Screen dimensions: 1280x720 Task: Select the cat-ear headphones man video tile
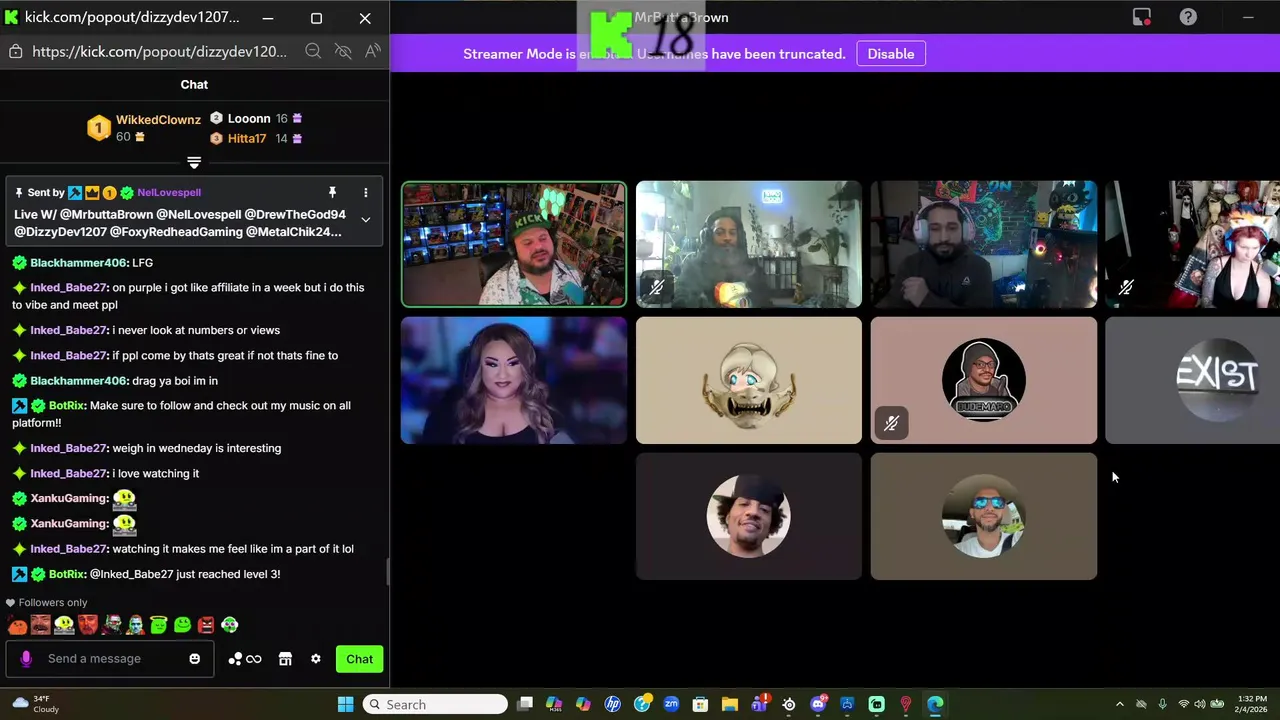[x=984, y=244]
